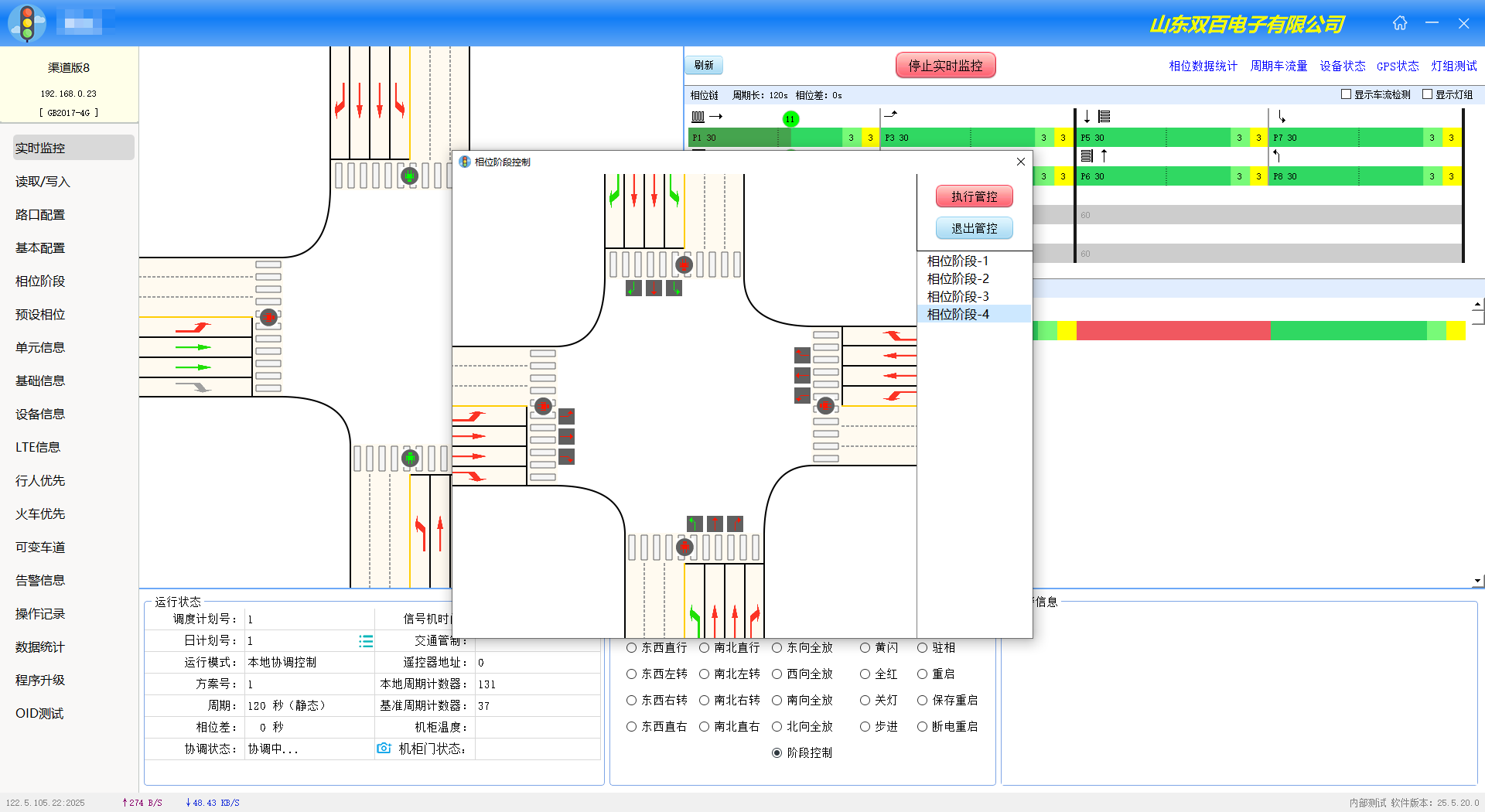Open the 相位阶段 sidebar menu item

(x=40, y=281)
